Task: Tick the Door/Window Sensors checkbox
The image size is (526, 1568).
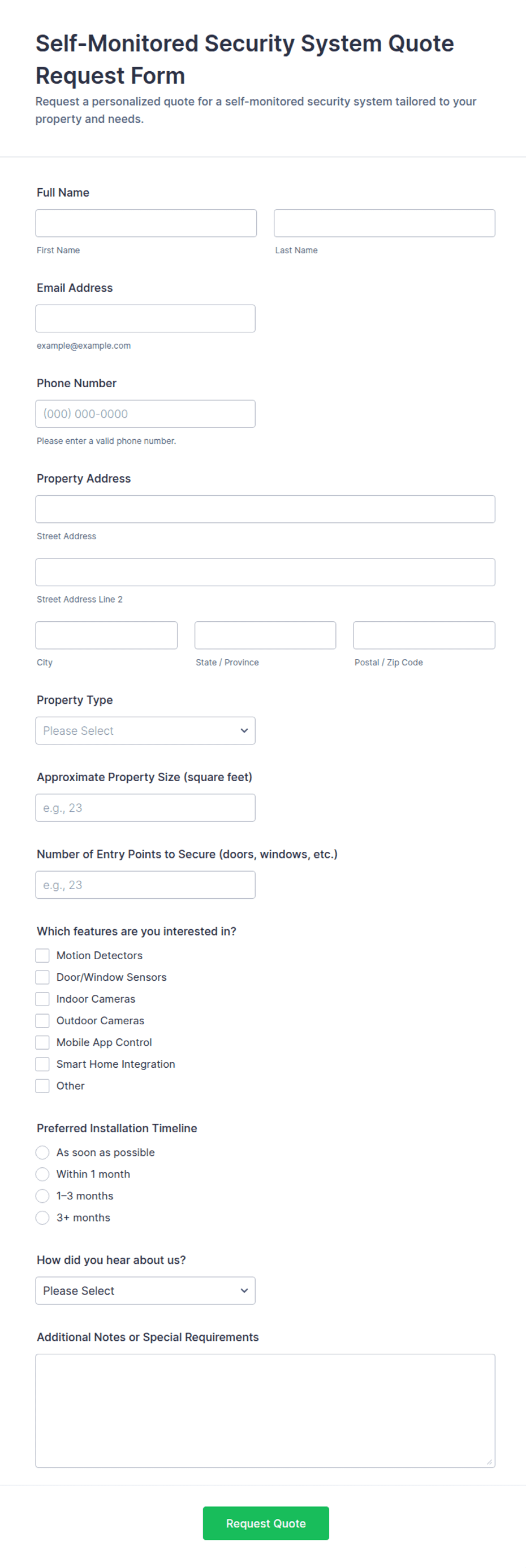Action: coord(42,977)
